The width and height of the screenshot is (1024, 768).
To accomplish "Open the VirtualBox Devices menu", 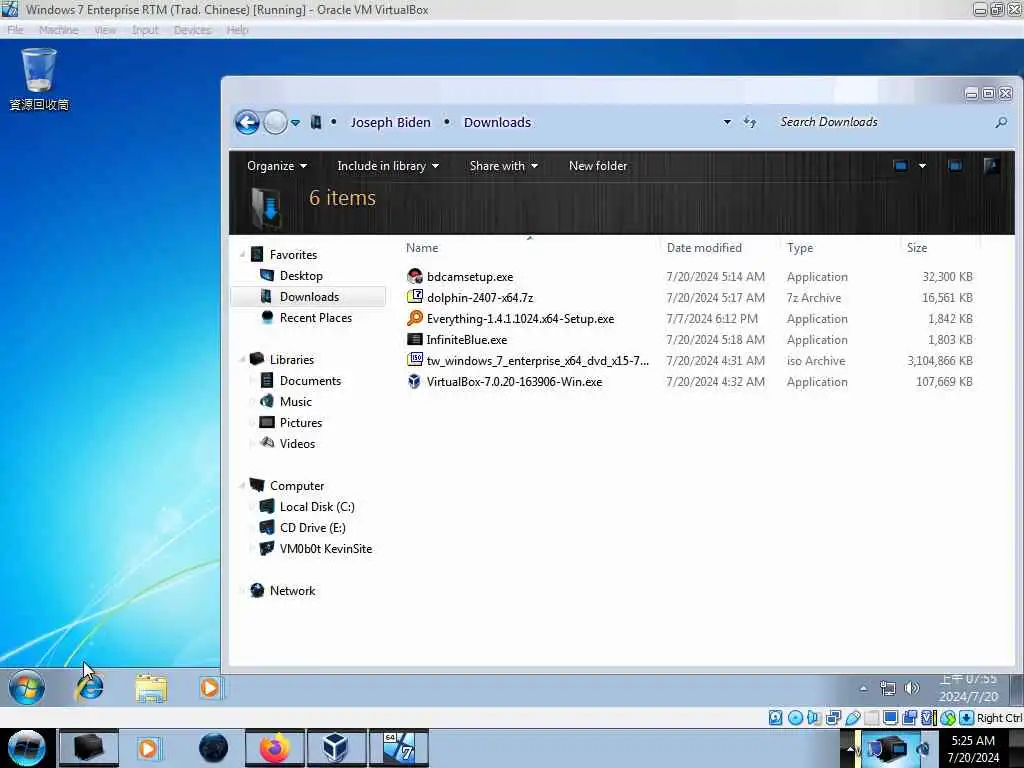I will pyautogui.click(x=193, y=30).
